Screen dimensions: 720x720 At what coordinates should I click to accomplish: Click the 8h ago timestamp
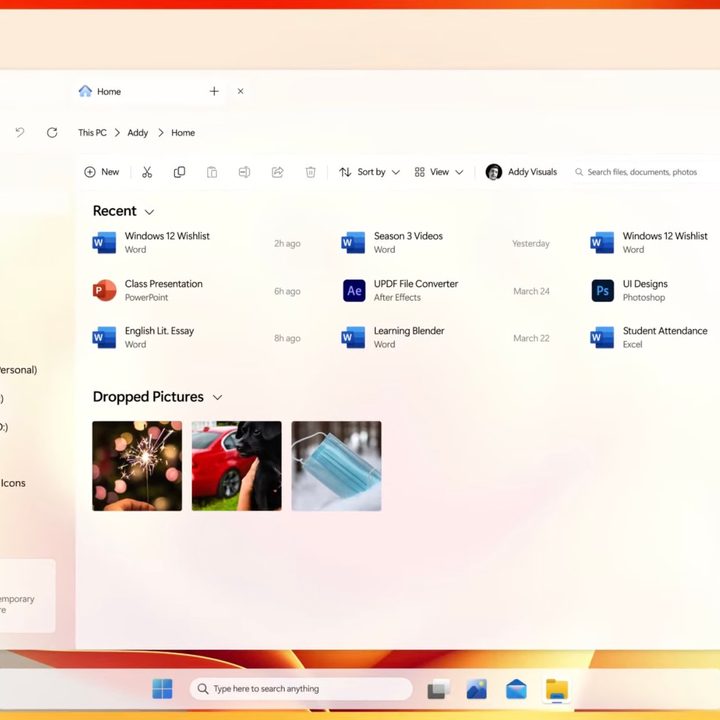(x=287, y=338)
